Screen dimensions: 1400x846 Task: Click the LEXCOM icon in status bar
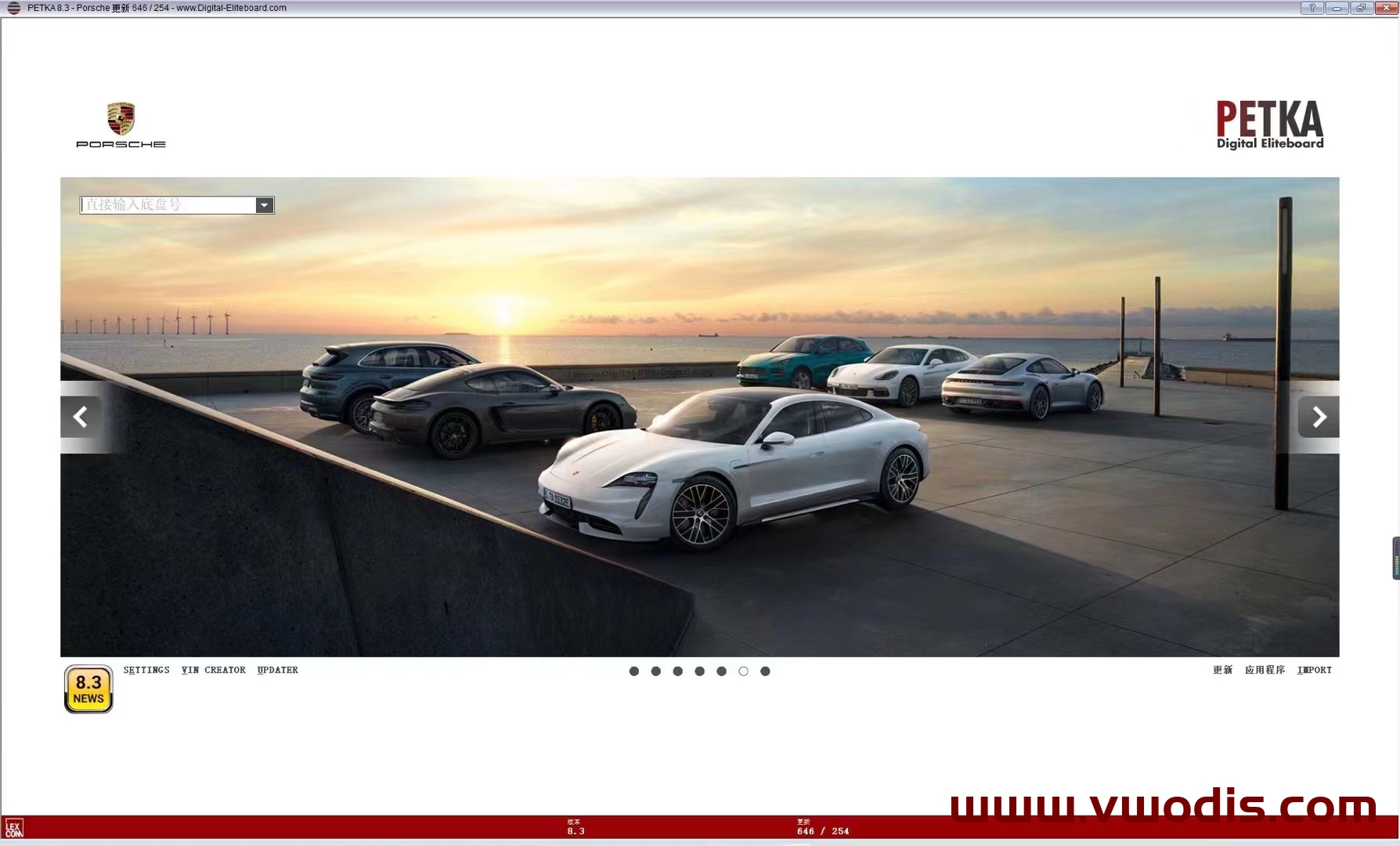coord(14,828)
